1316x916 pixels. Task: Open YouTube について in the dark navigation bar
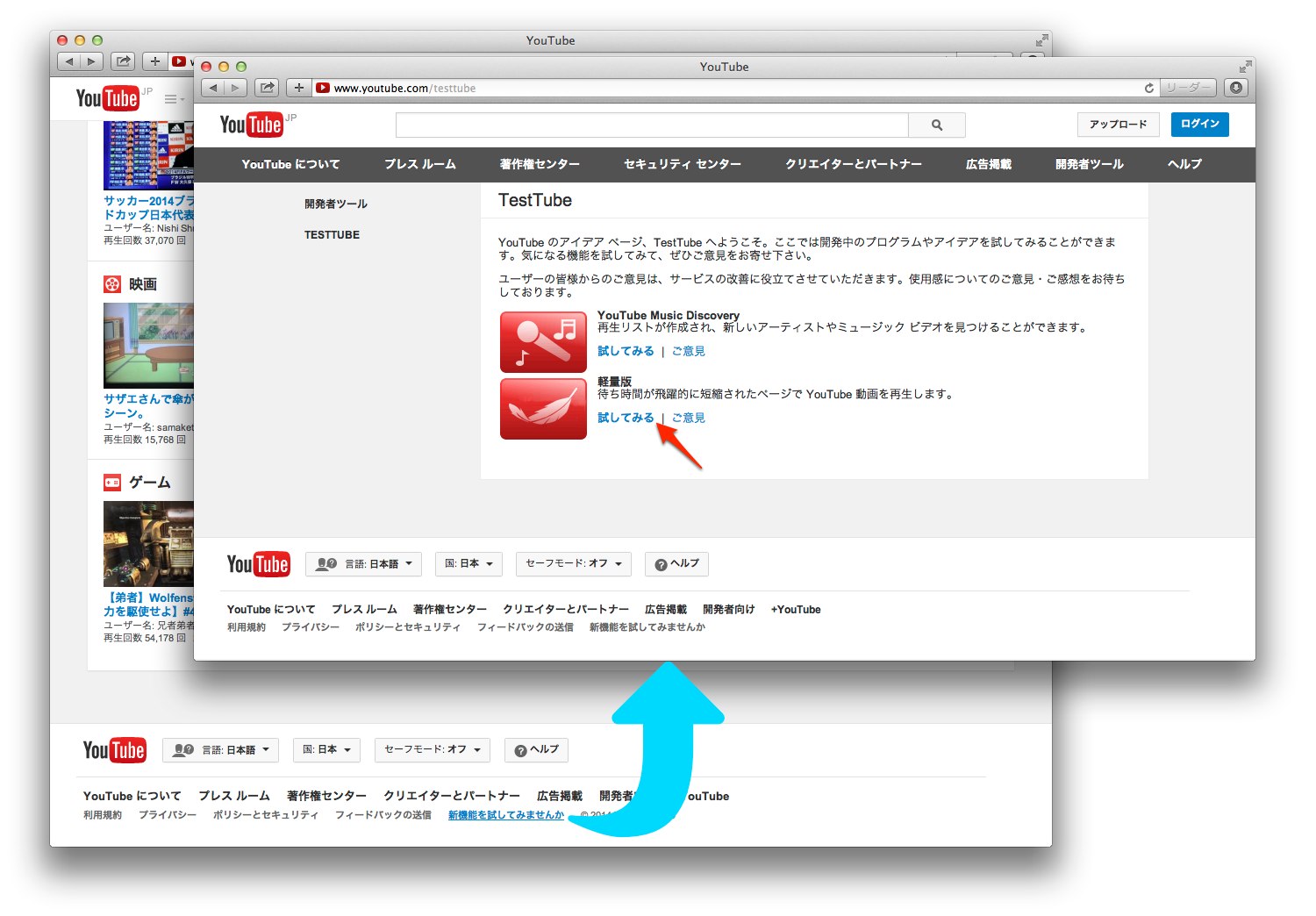[291, 164]
